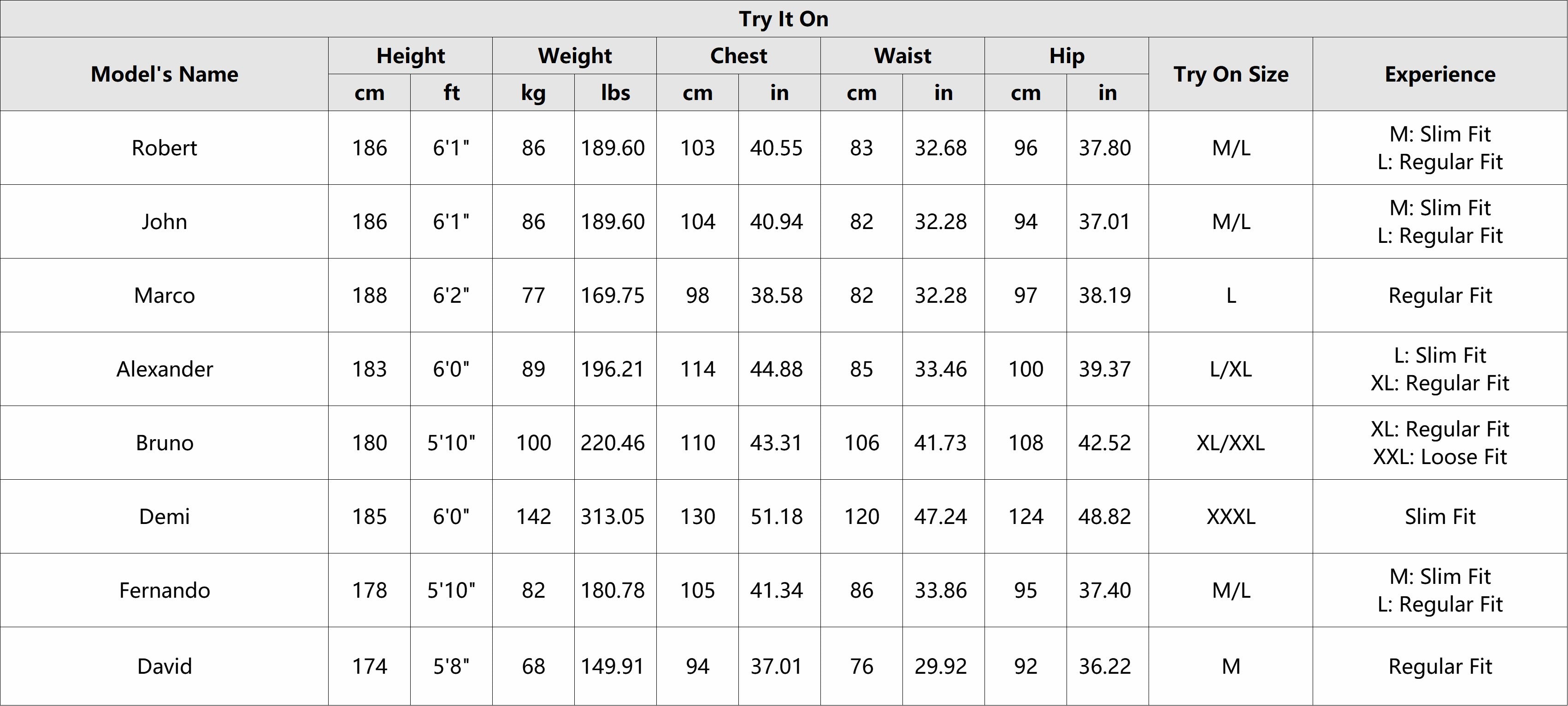Select Demi's waist 47.24 in cell

click(x=940, y=517)
